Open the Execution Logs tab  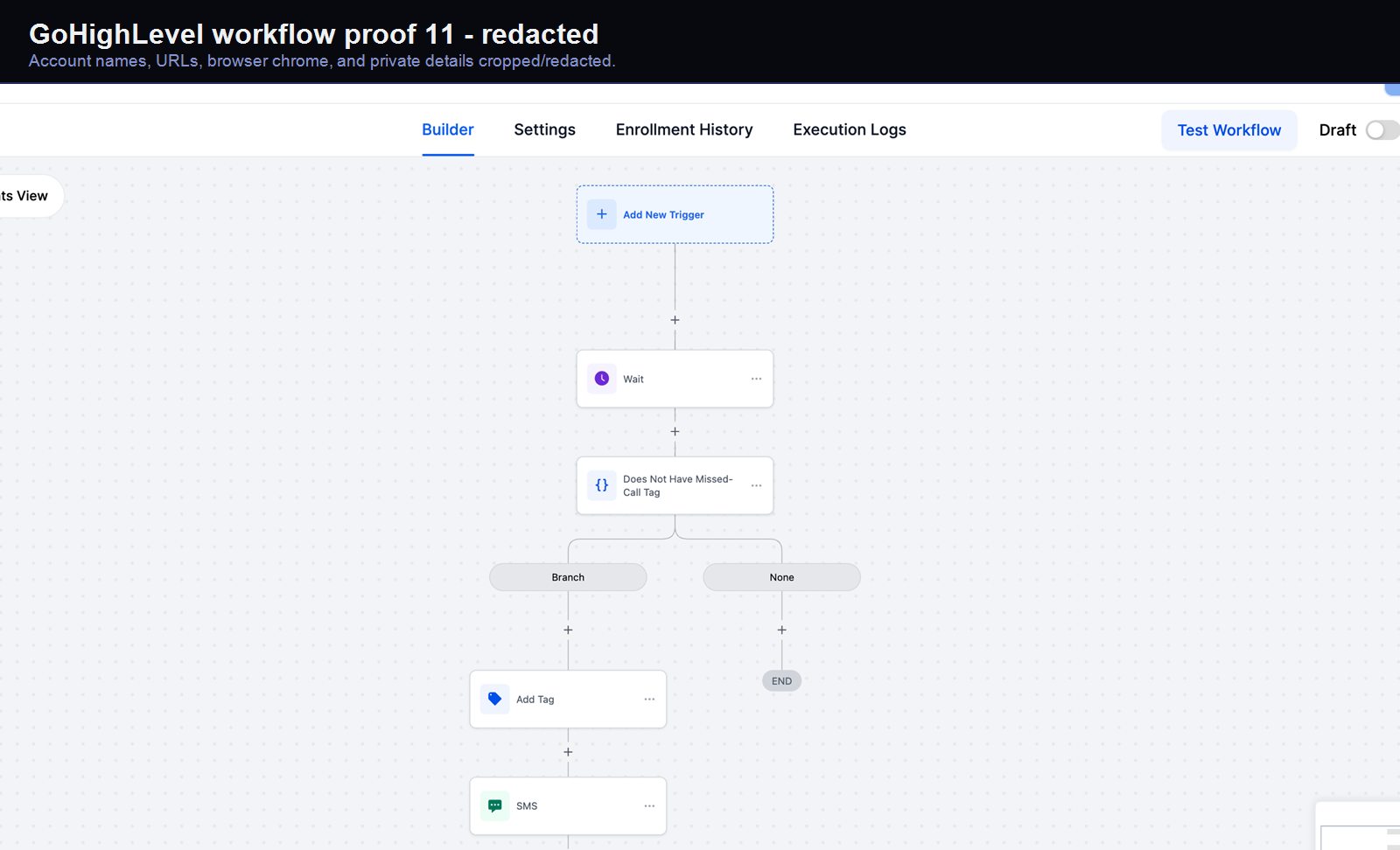850,129
